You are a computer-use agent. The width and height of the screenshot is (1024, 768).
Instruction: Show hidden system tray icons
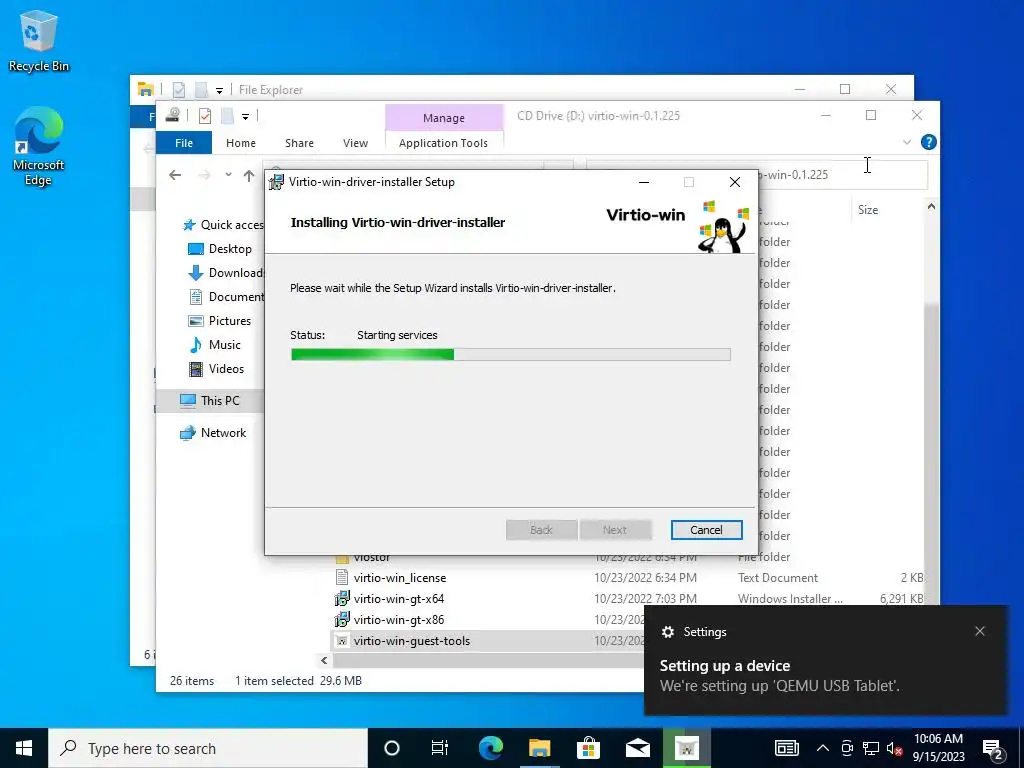click(x=823, y=748)
